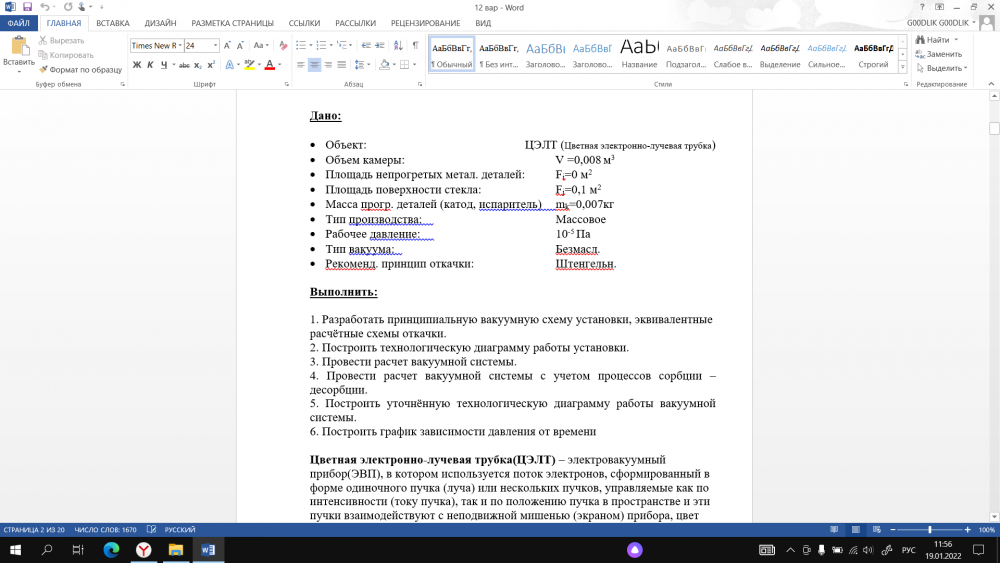The width and height of the screenshot is (1000, 563).
Task: Toggle bold formatting Ж
Action: 136,65
